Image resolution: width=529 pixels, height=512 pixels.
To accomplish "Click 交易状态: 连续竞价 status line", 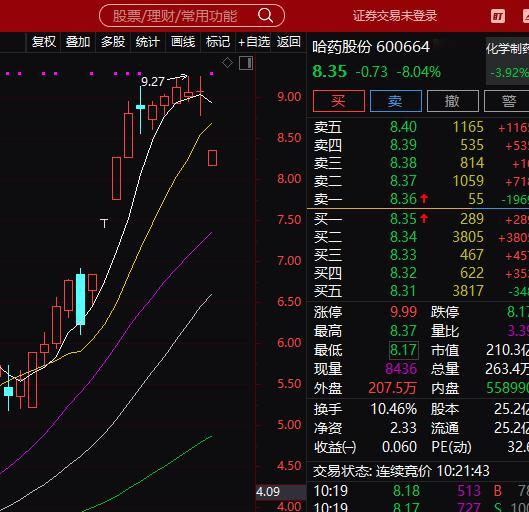I will point(401,471).
